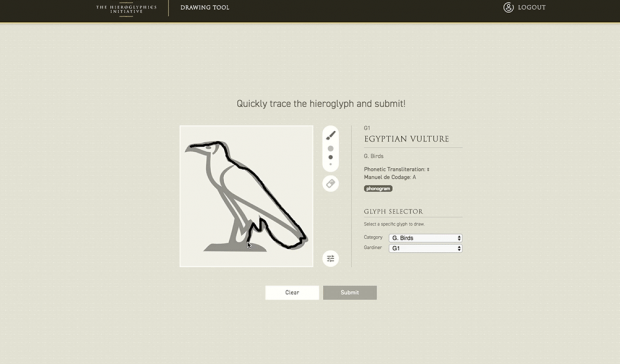Click the 'Quickly trace the hieroglyph' instruction

(321, 104)
